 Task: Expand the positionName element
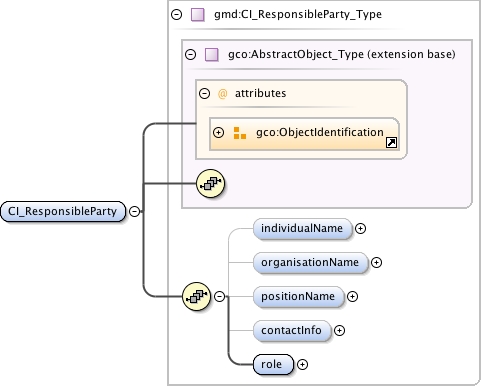(x=352, y=297)
